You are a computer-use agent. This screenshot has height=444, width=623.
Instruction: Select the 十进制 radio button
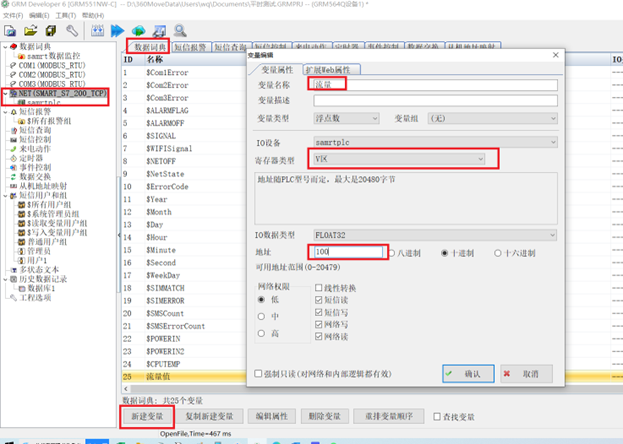pos(445,253)
